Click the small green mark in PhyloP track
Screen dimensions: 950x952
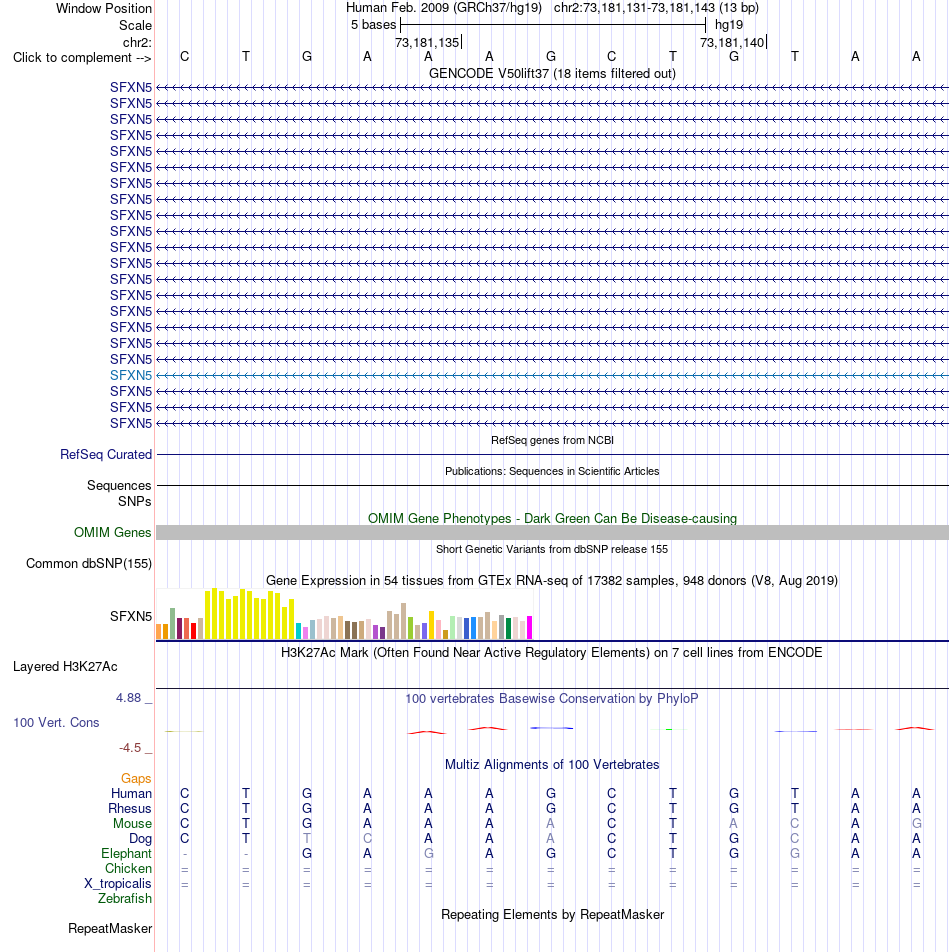click(x=669, y=729)
